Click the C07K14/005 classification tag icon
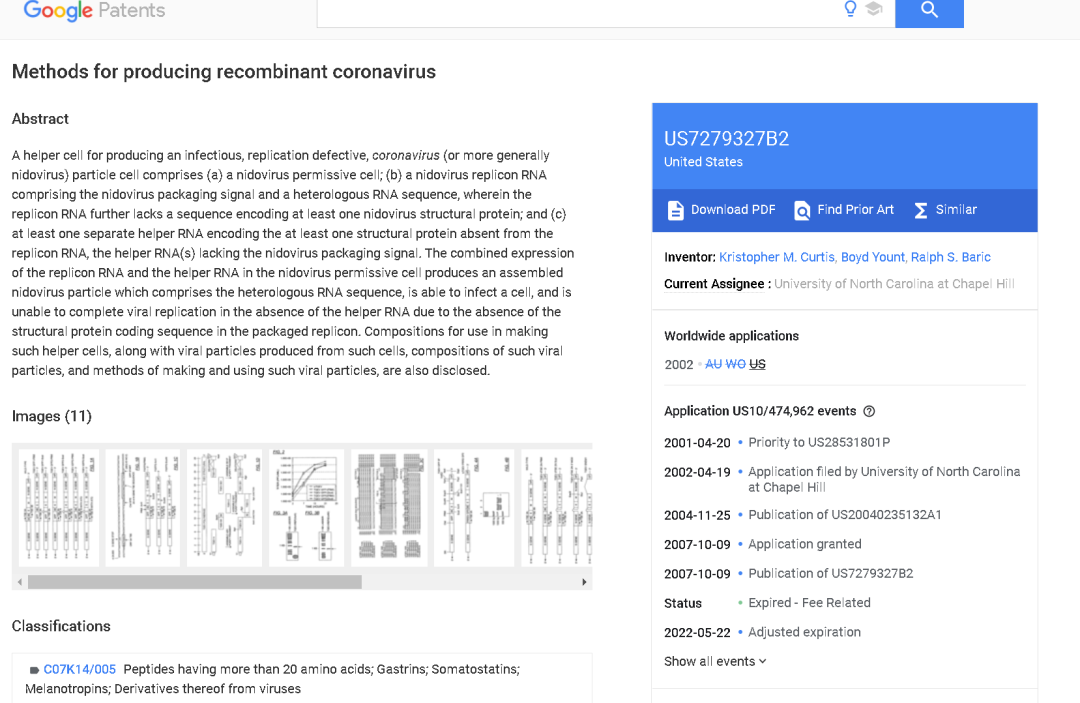The height and width of the screenshot is (703, 1080). (34, 670)
